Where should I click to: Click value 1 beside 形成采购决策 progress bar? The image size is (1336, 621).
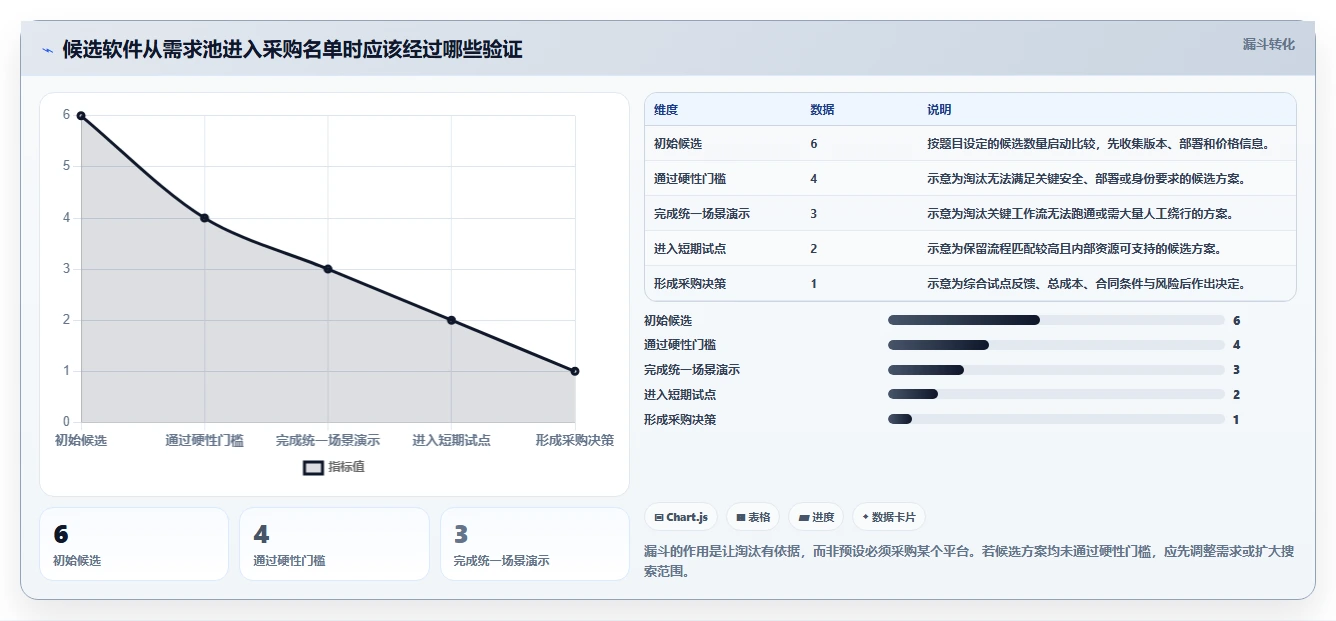1236,419
